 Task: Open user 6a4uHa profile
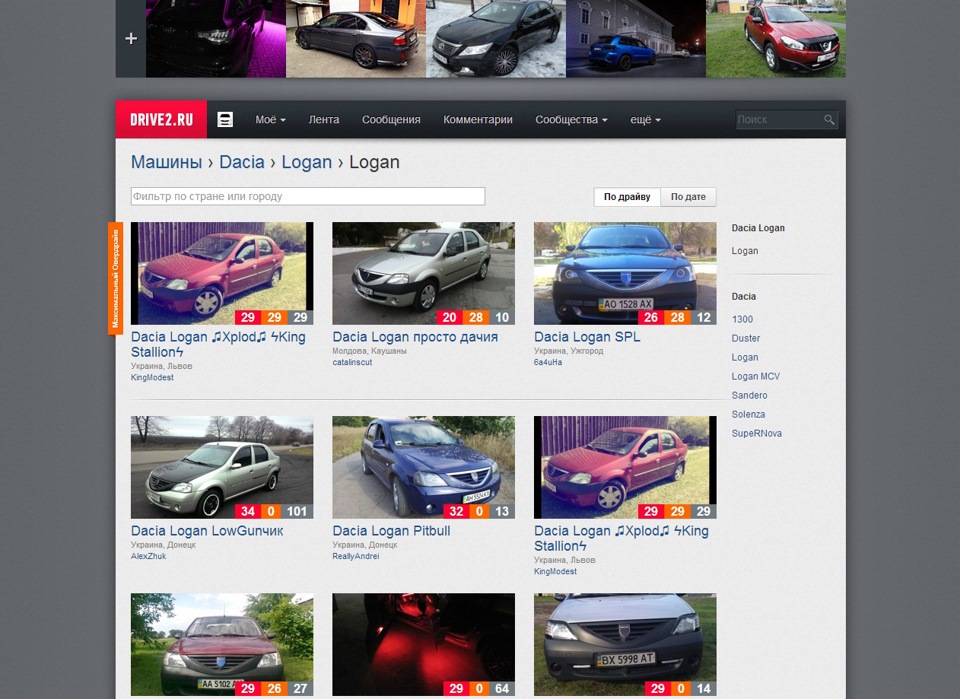coord(548,362)
